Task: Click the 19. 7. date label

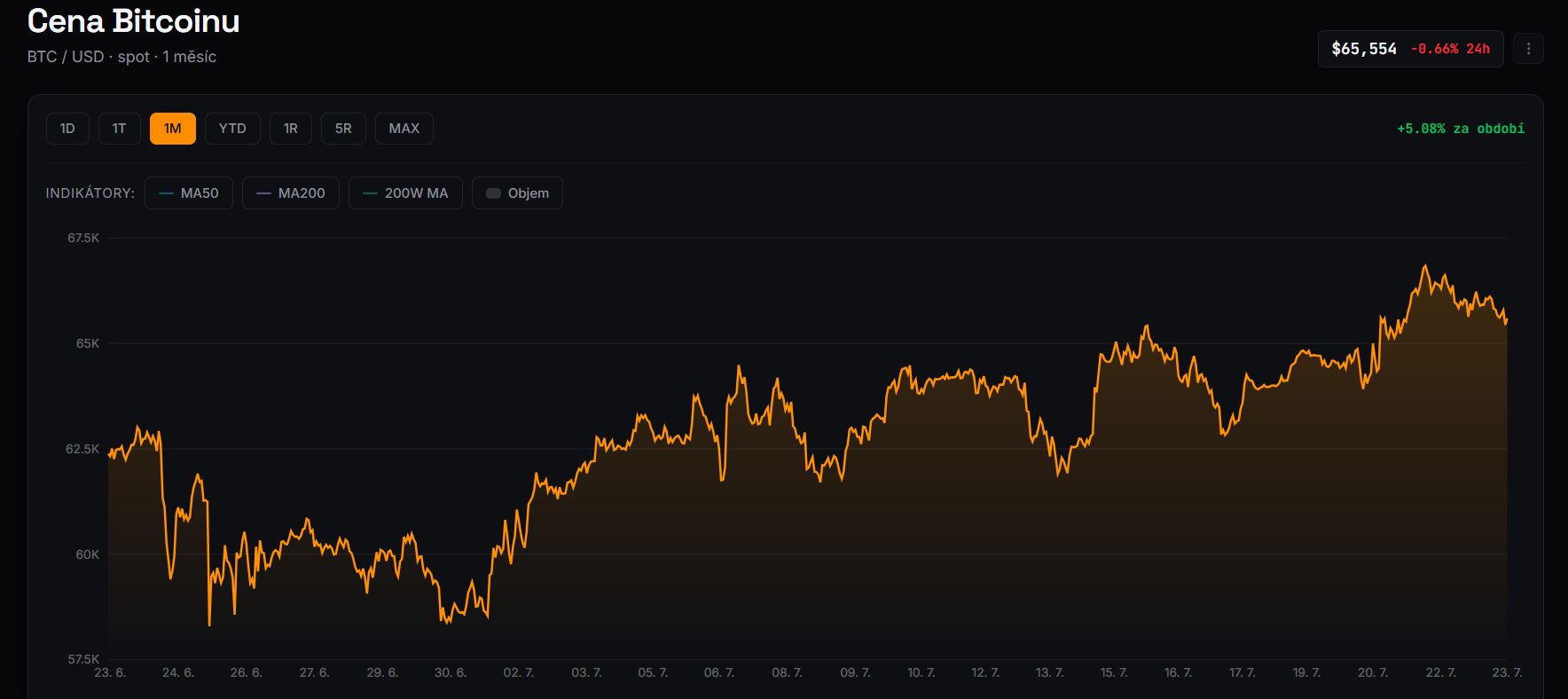Action: tap(1306, 672)
